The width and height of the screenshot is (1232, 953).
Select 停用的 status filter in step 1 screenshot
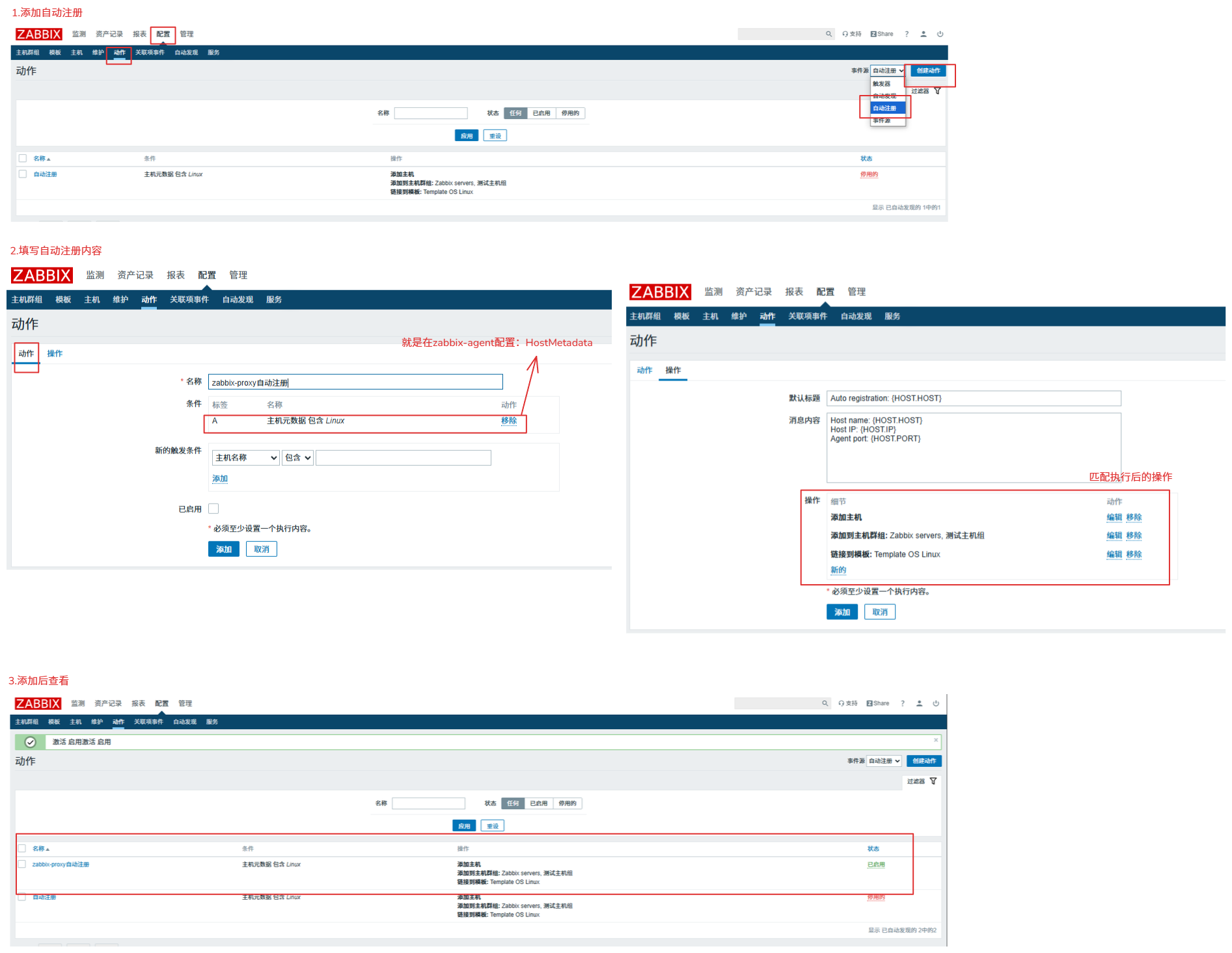point(570,113)
